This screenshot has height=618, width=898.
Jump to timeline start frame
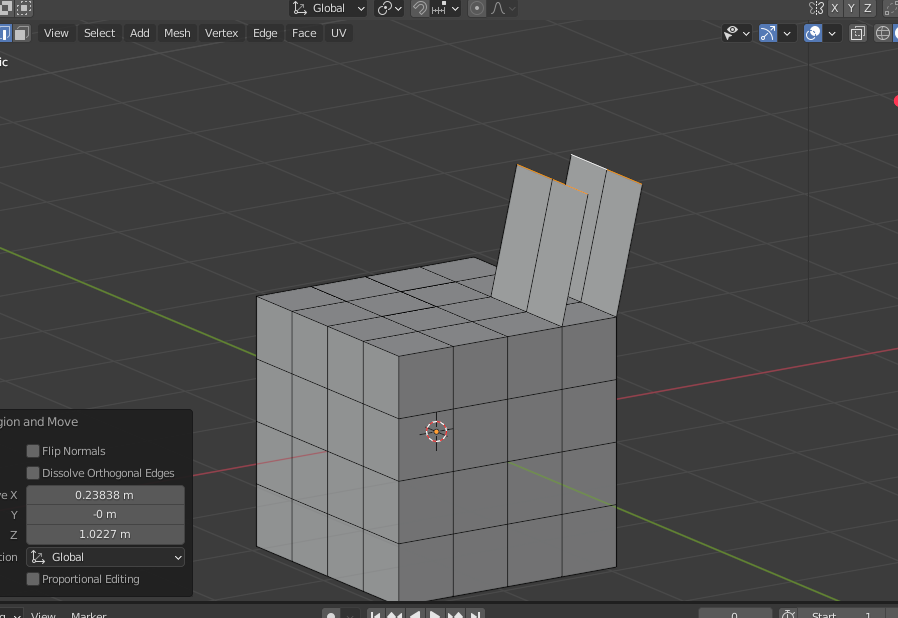(375, 615)
